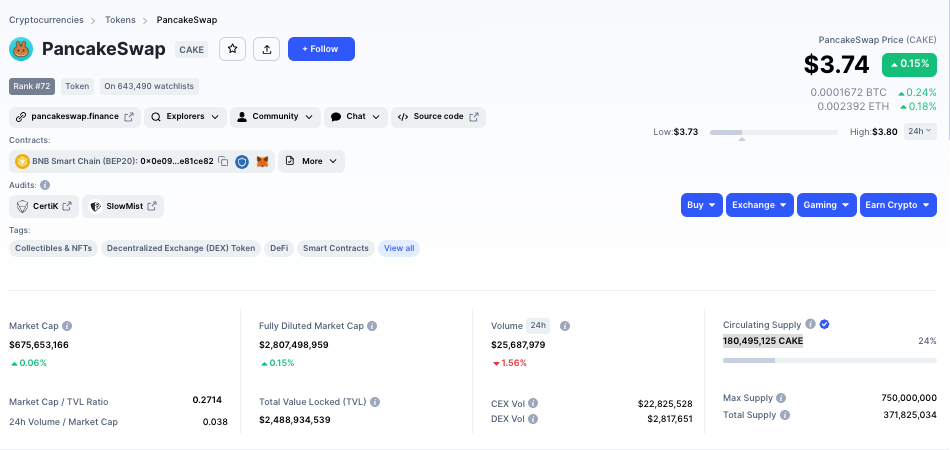This screenshot has height=450, width=950.
Task: Change the 24h price range dropdown
Action: coord(920,131)
